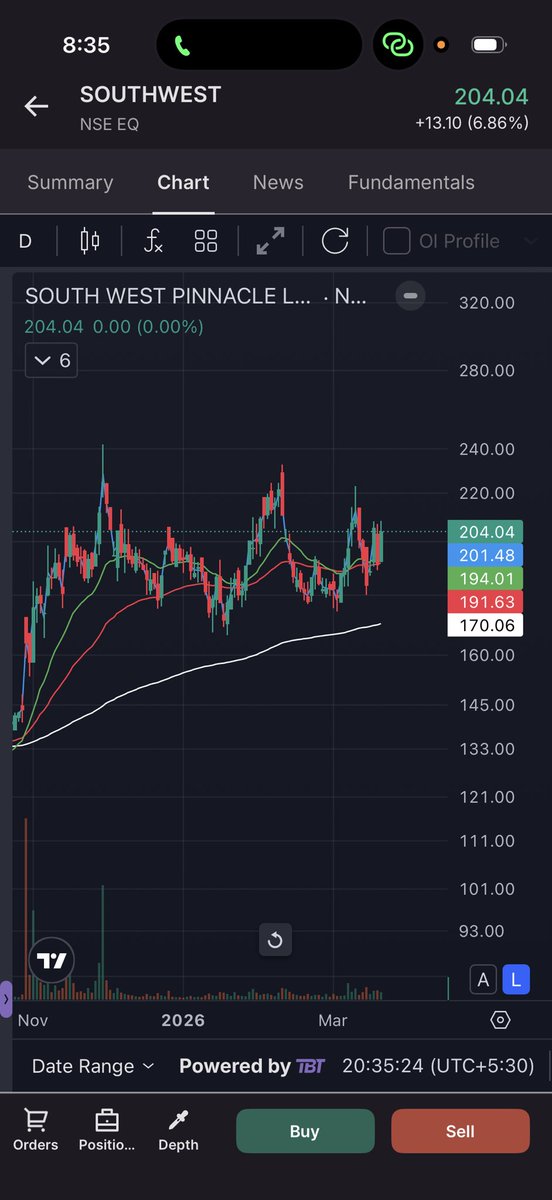
Task: Reset chart view circular arrow button
Action: [275, 939]
